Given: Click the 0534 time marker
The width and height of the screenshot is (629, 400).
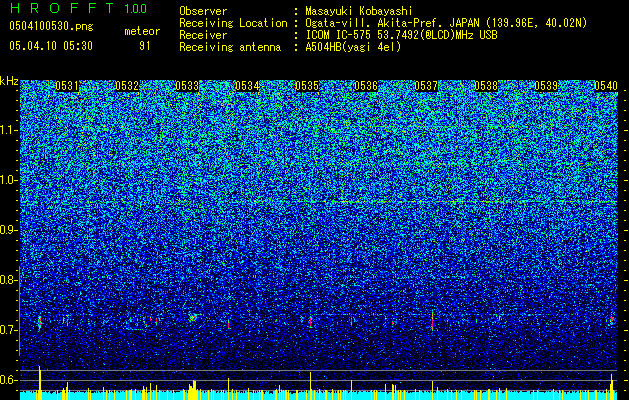Looking at the screenshot, I should (x=247, y=86).
